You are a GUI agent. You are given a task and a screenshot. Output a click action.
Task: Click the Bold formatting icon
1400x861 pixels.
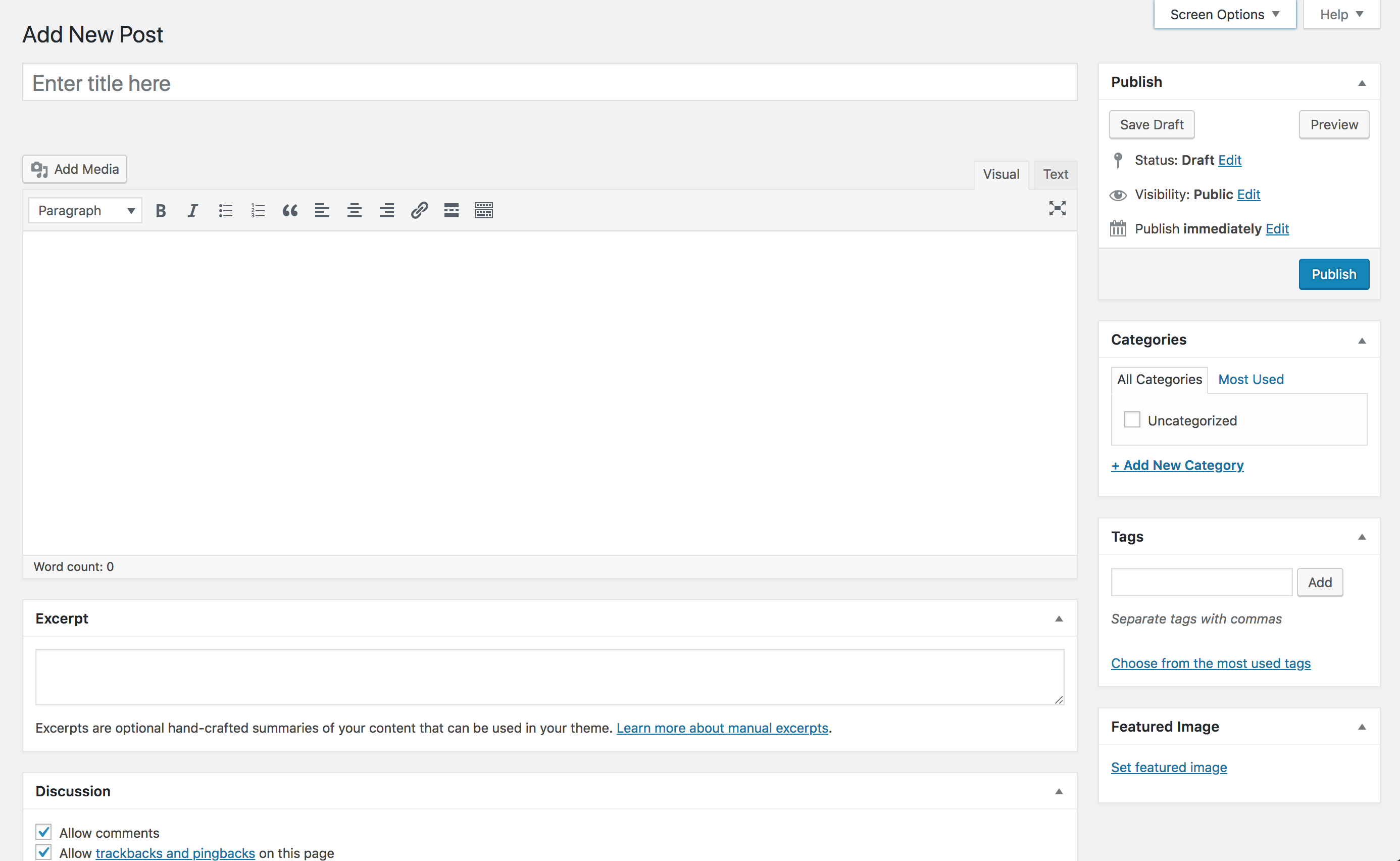pos(160,209)
